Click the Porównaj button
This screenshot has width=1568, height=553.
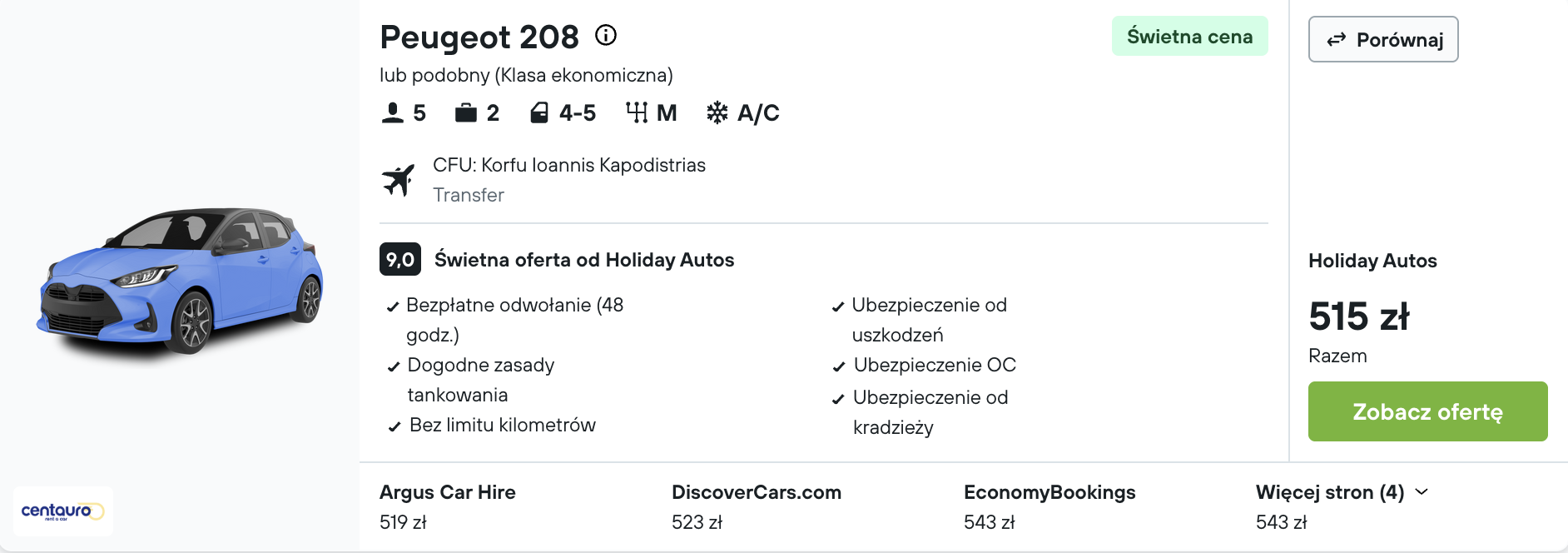click(x=1382, y=38)
